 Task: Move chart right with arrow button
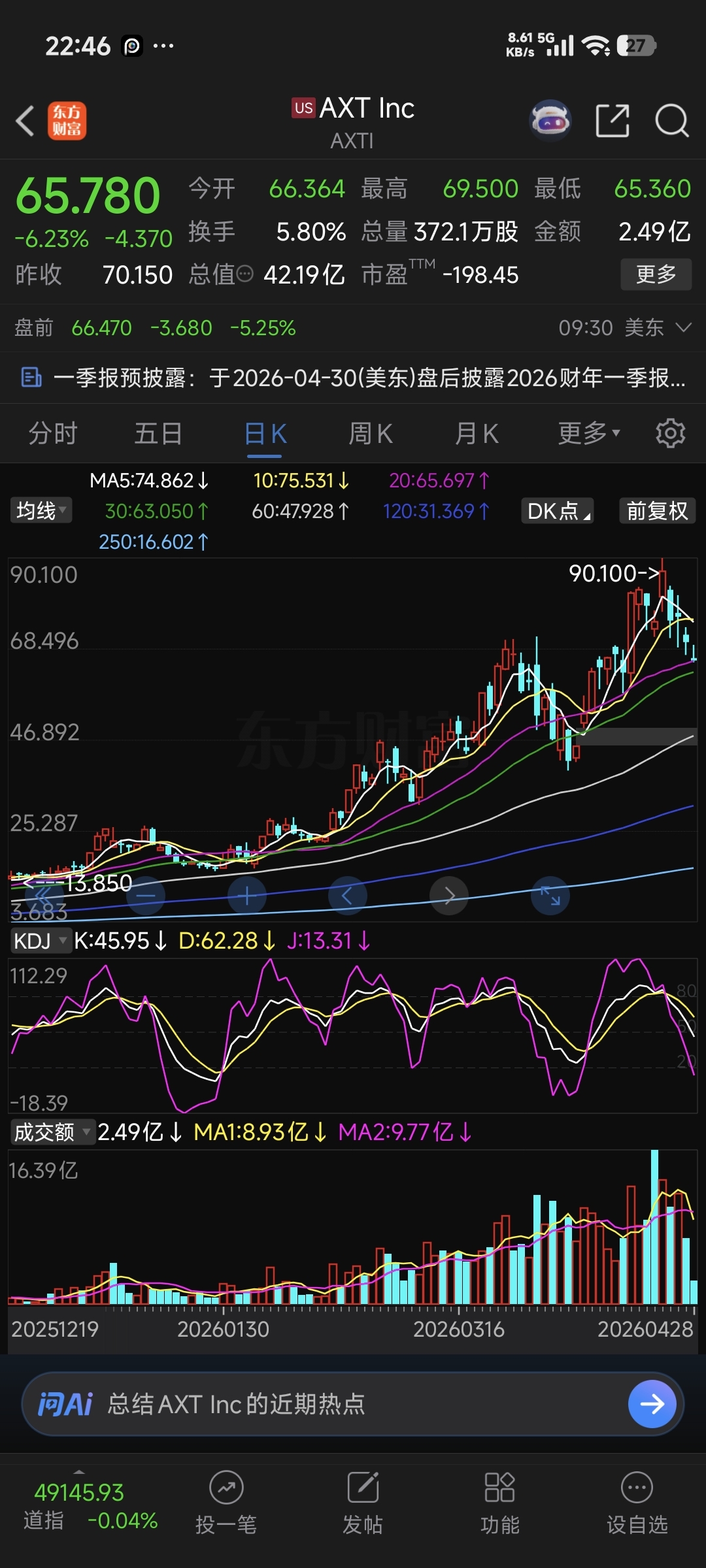449,896
